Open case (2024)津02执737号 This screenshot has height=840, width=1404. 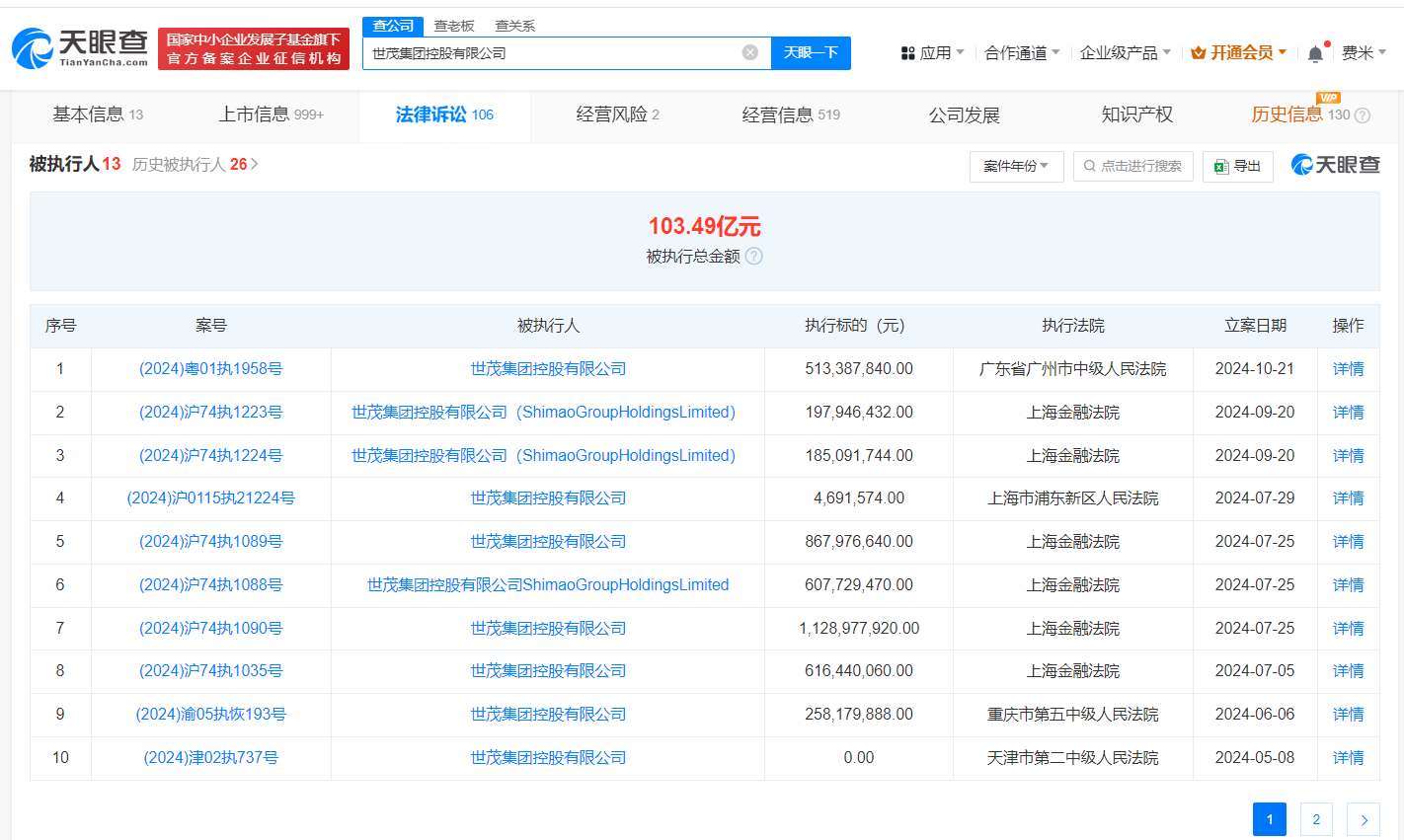pyautogui.click(x=211, y=757)
